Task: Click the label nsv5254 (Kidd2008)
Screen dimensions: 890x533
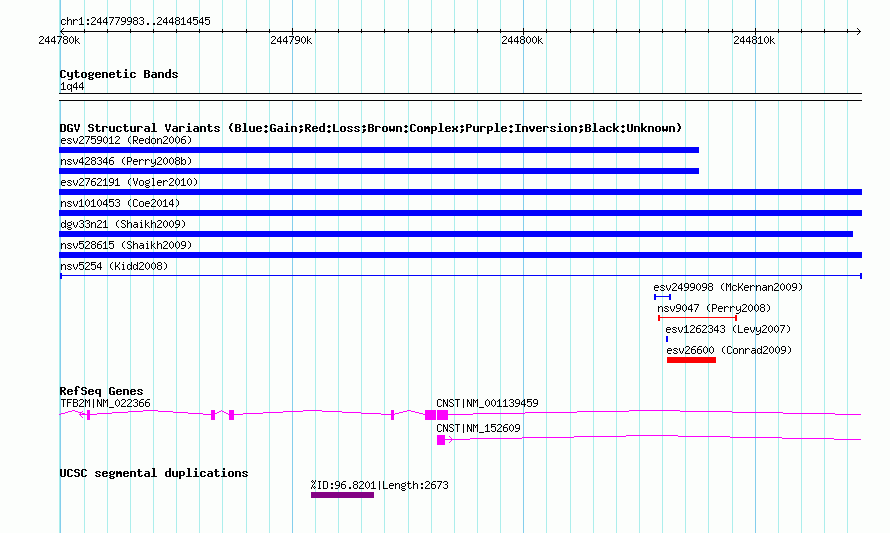Action: (114, 266)
